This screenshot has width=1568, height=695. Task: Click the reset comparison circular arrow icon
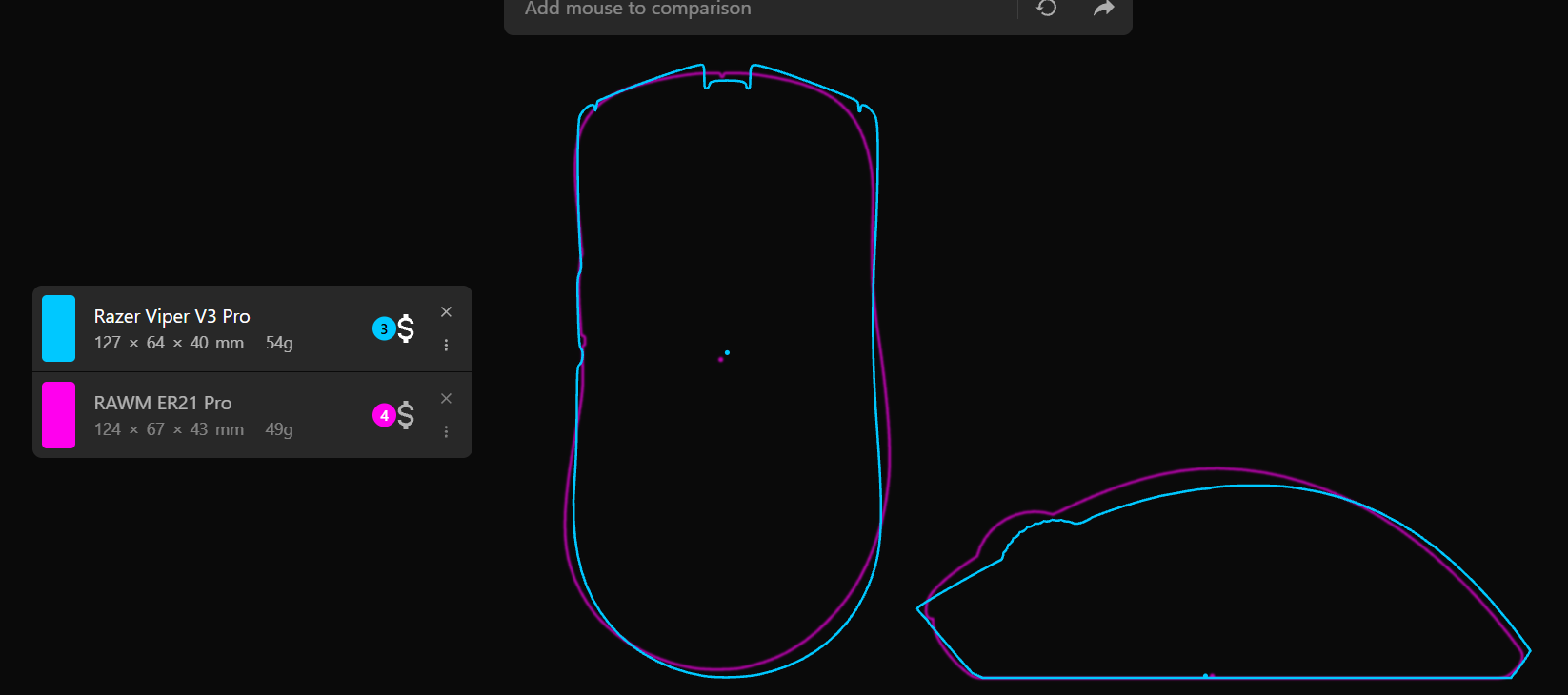click(x=1047, y=9)
